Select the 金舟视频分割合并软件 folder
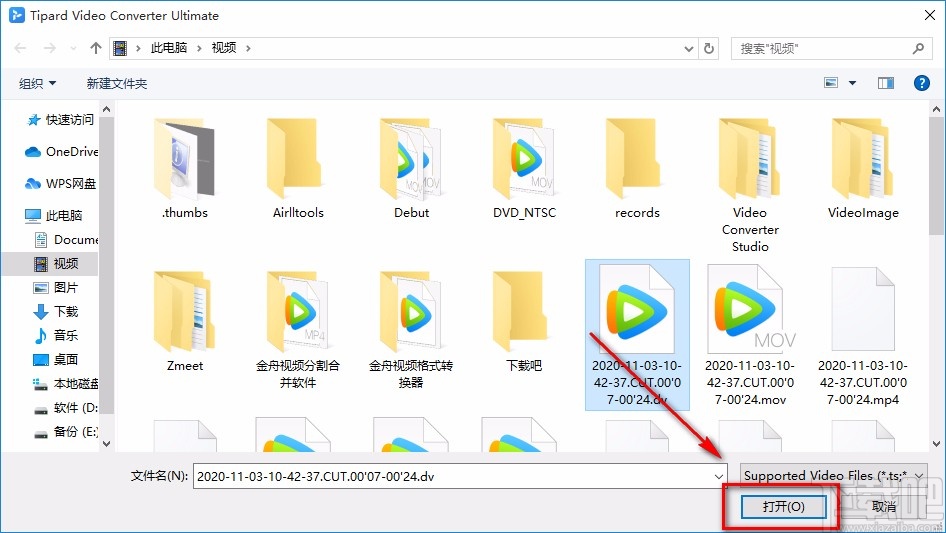 (298, 330)
